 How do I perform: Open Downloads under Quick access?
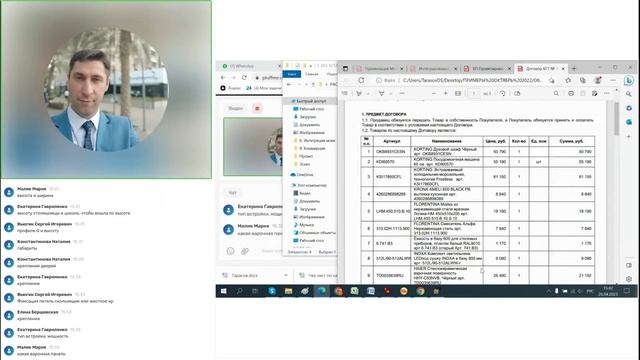[x=307, y=117]
